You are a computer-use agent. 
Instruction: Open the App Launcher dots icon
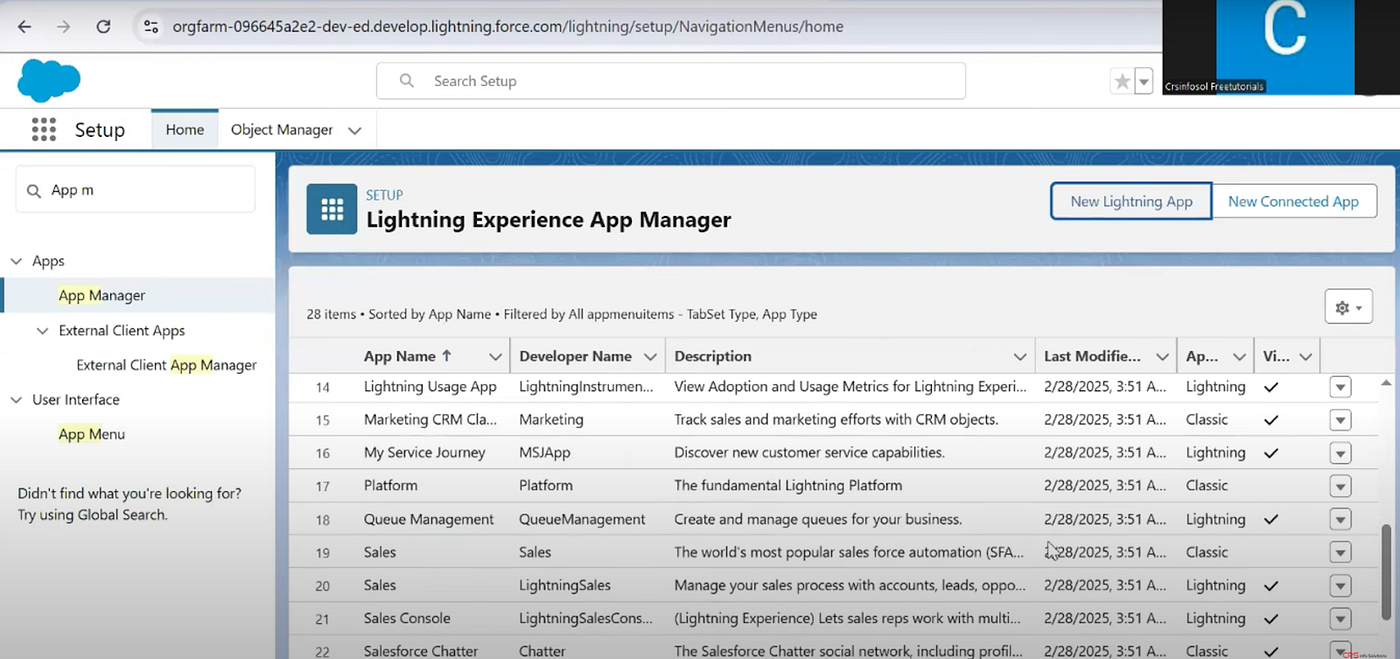[43, 129]
